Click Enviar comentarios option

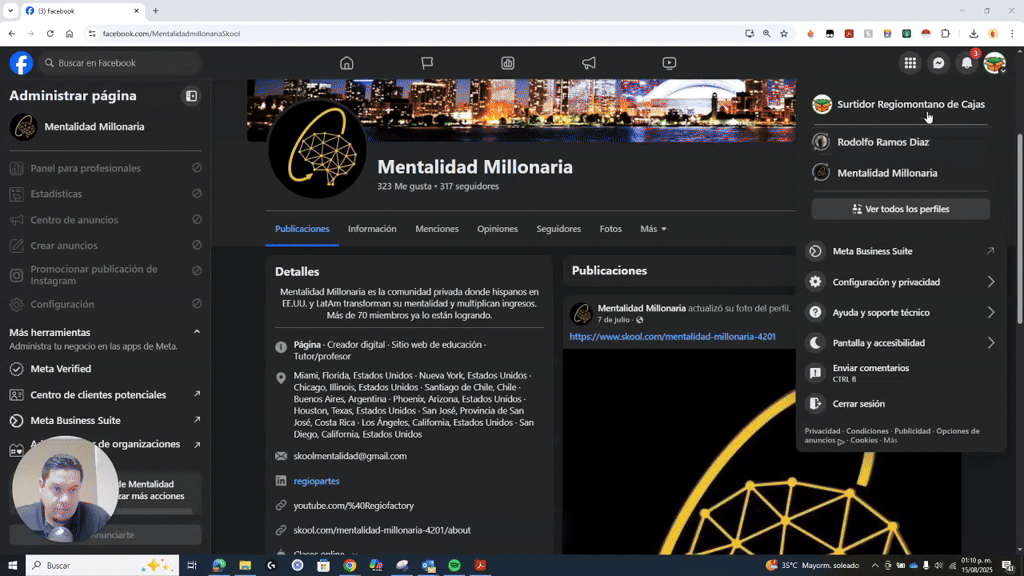click(901, 373)
